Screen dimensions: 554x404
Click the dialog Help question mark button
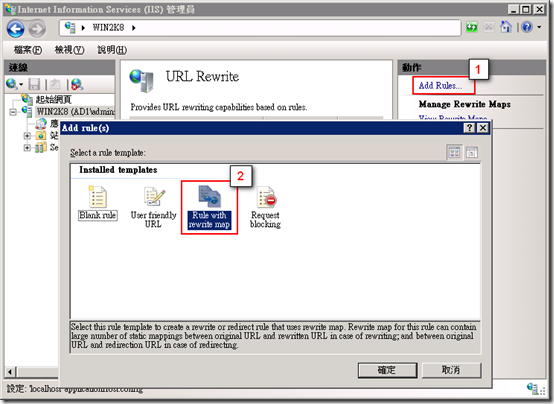pos(469,128)
